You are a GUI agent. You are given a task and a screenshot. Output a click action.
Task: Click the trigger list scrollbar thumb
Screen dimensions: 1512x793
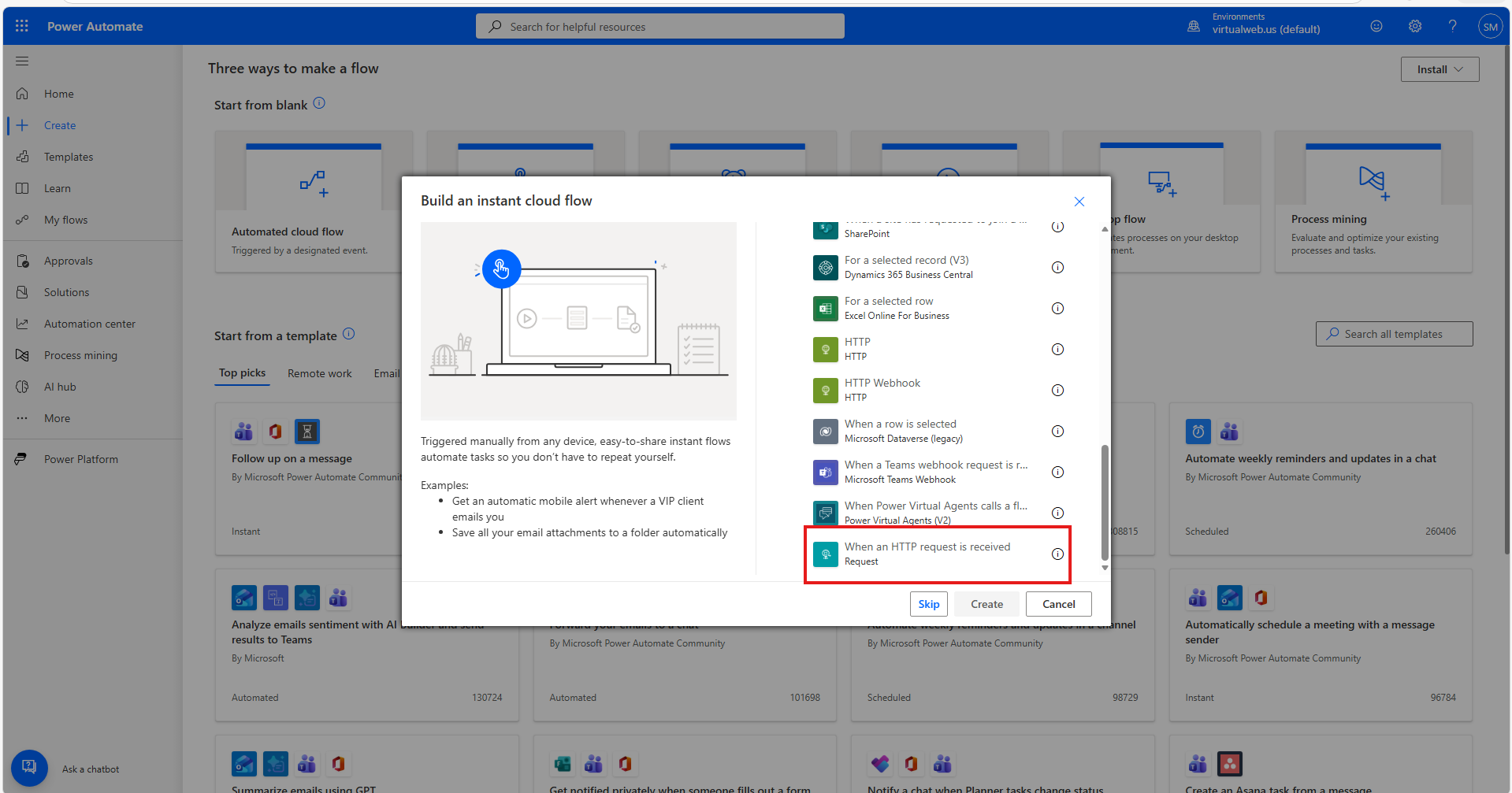[x=1105, y=502]
